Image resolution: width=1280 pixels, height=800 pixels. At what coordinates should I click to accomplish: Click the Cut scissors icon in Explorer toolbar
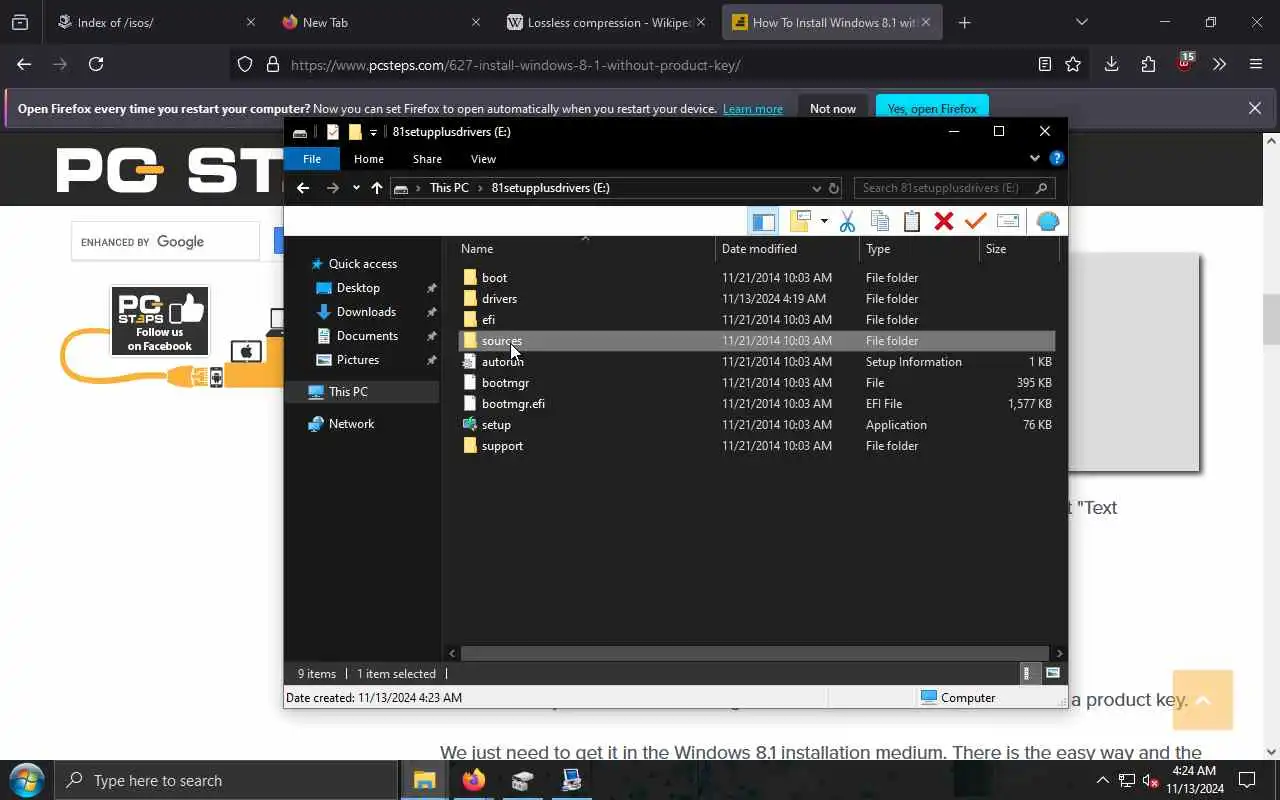click(847, 221)
